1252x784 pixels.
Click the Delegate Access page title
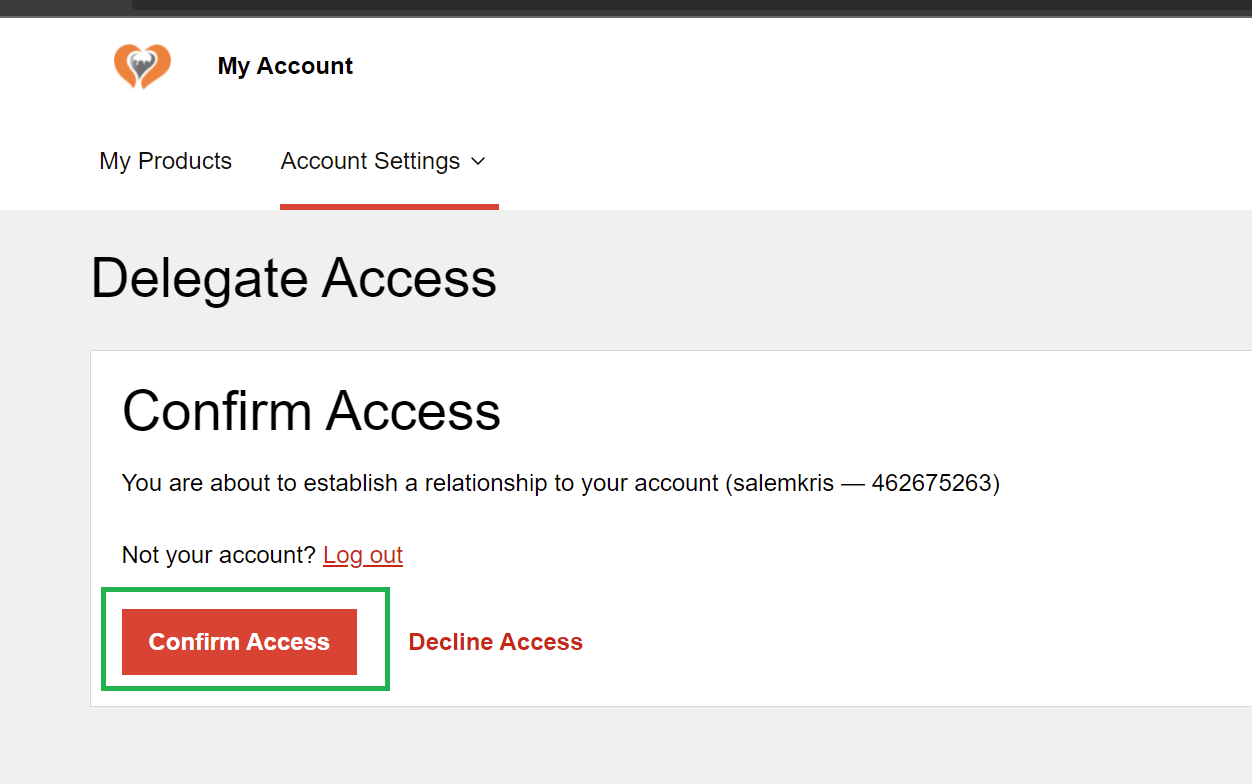[293, 279]
